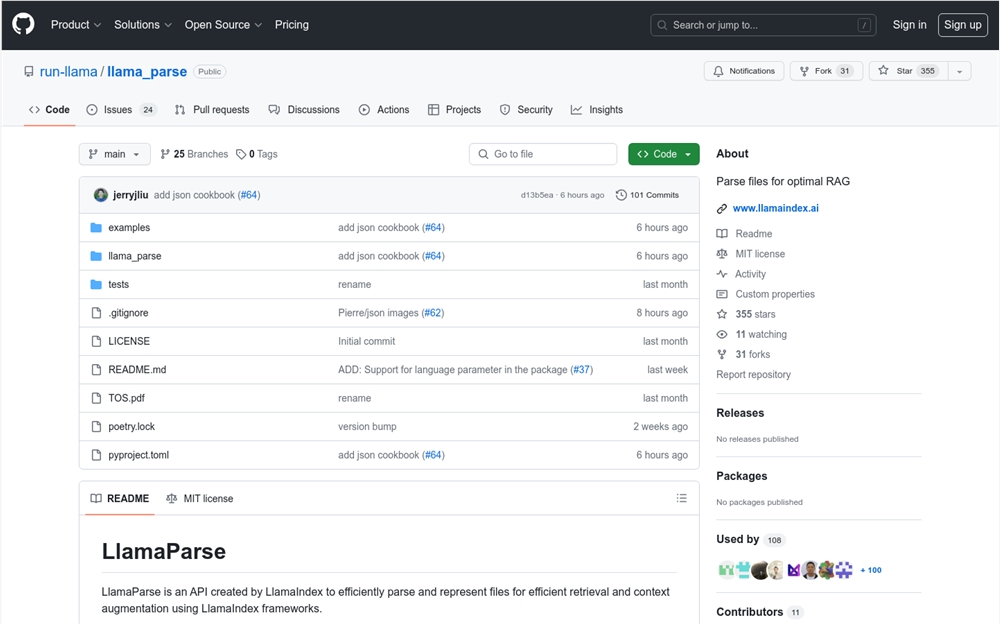Open the TOS.pdf file
1000x624 pixels.
(x=126, y=397)
